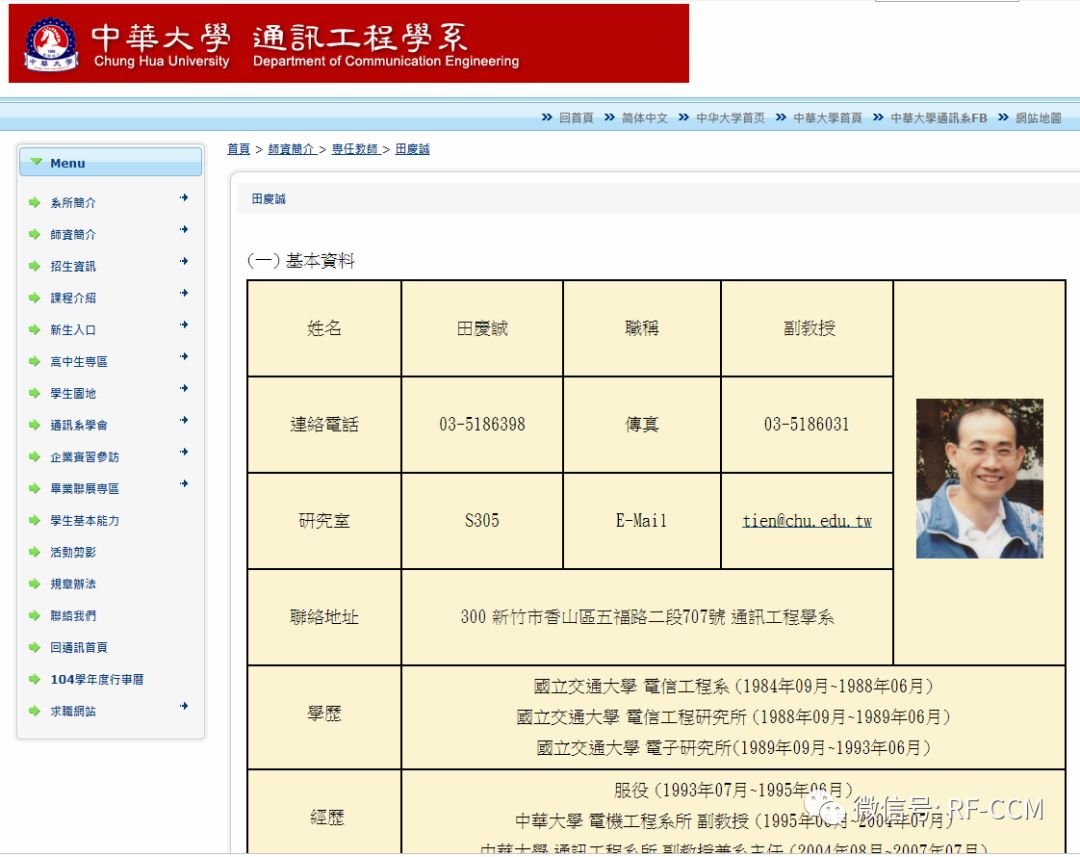1080x857 pixels.
Task: Open 學生基本能力 sidebar link
Action: [85, 520]
